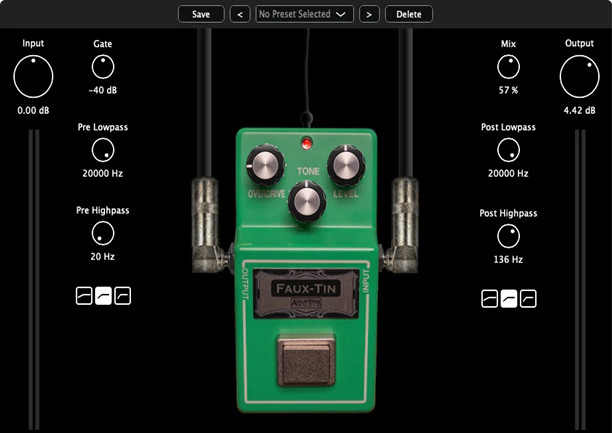This screenshot has width=612, height=433.
Task: Select the middle slope icon under Pre Highpass
Action: click(103, 296)
